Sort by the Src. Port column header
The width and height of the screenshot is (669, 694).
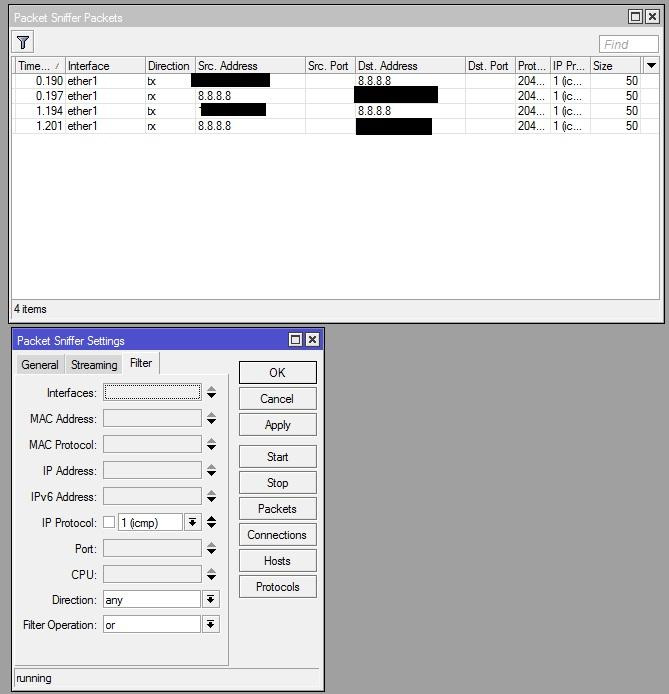point(330,66)
